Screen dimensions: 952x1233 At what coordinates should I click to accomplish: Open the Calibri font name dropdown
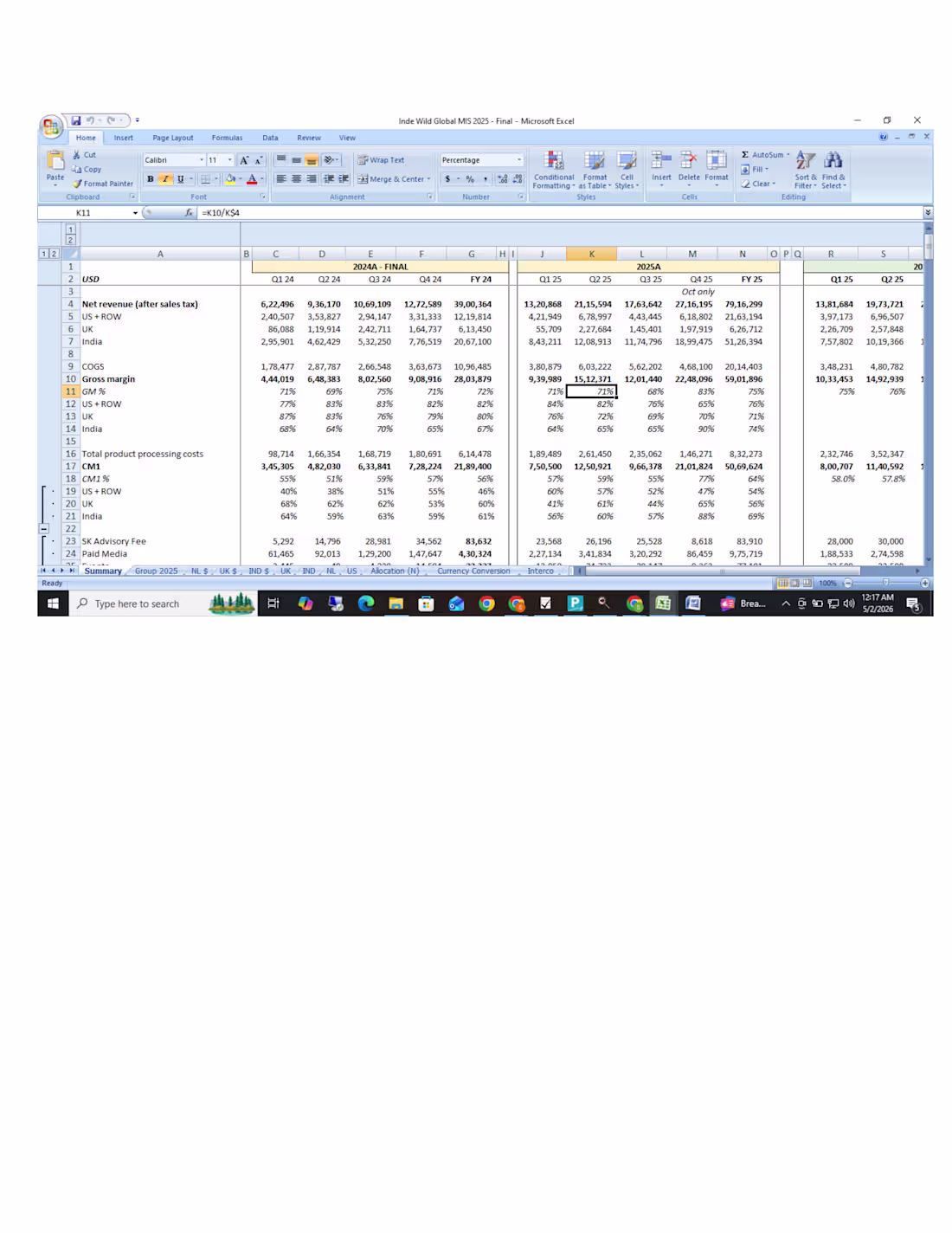[x=202, y=160]
